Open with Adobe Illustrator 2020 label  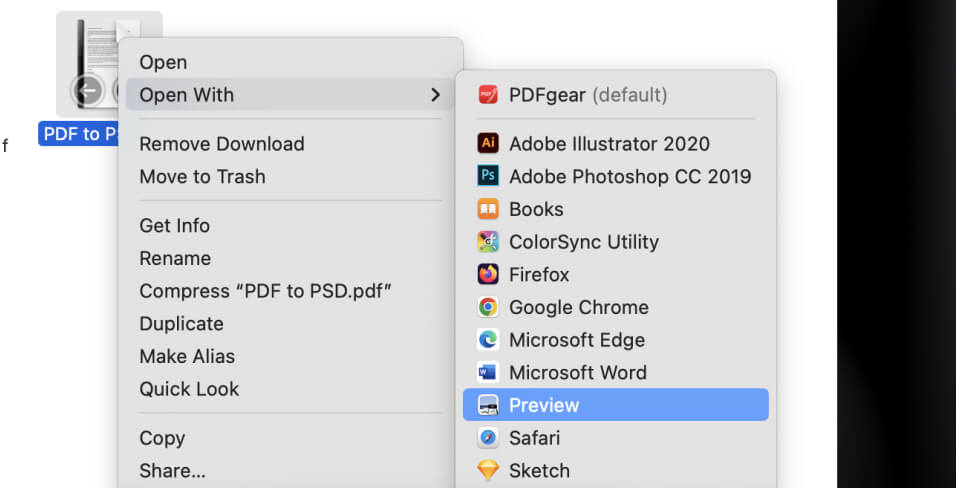pos(609,144)
